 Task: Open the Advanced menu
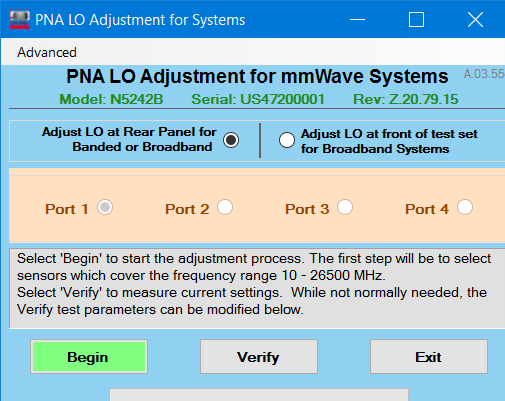click(47, 52)
